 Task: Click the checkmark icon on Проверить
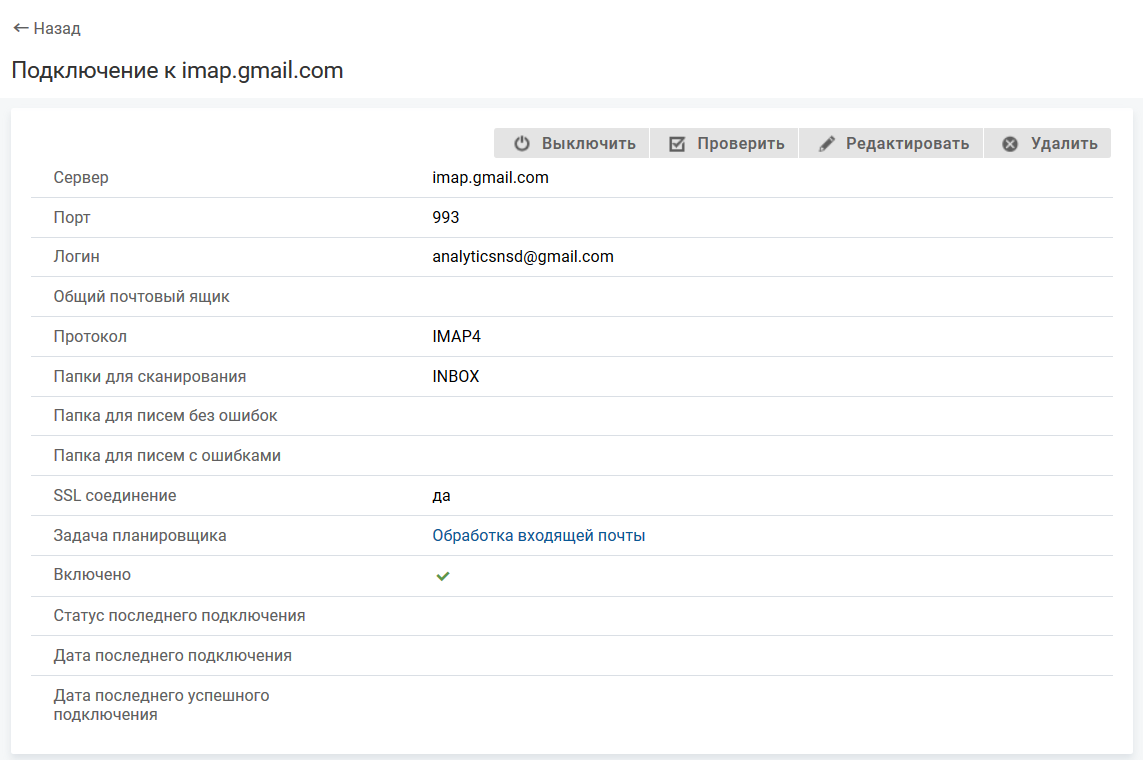click(677, 143)
